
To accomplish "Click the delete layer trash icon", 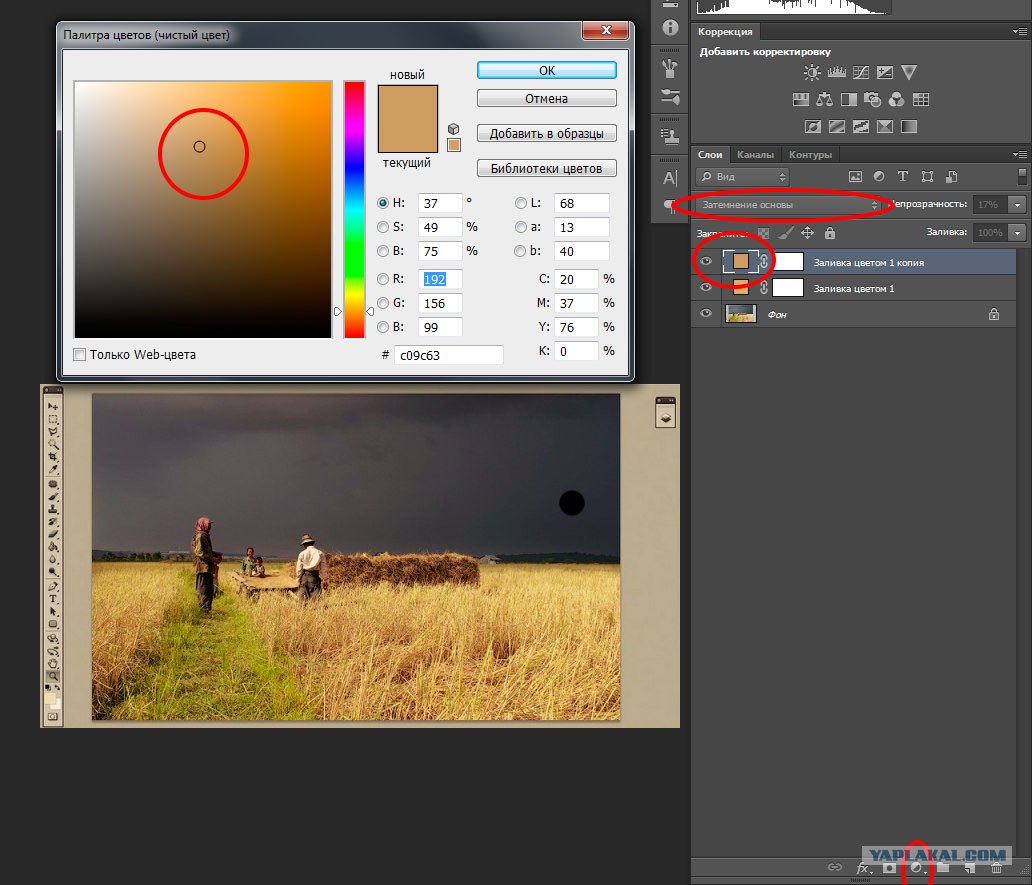I will (x=996, y=868).
